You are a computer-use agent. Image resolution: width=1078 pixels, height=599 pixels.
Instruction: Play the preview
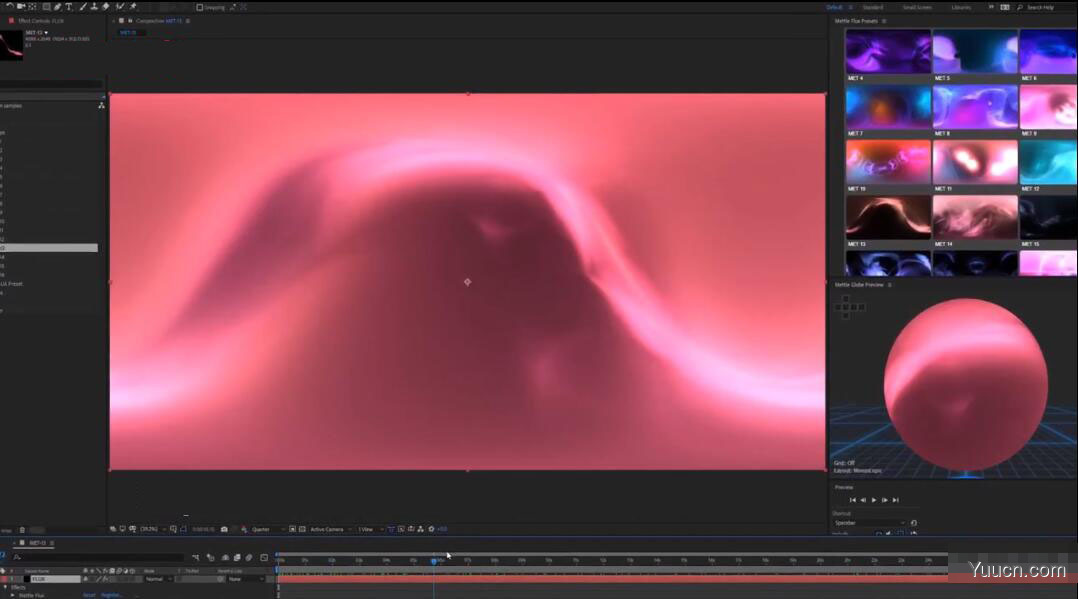pos(874,500)
